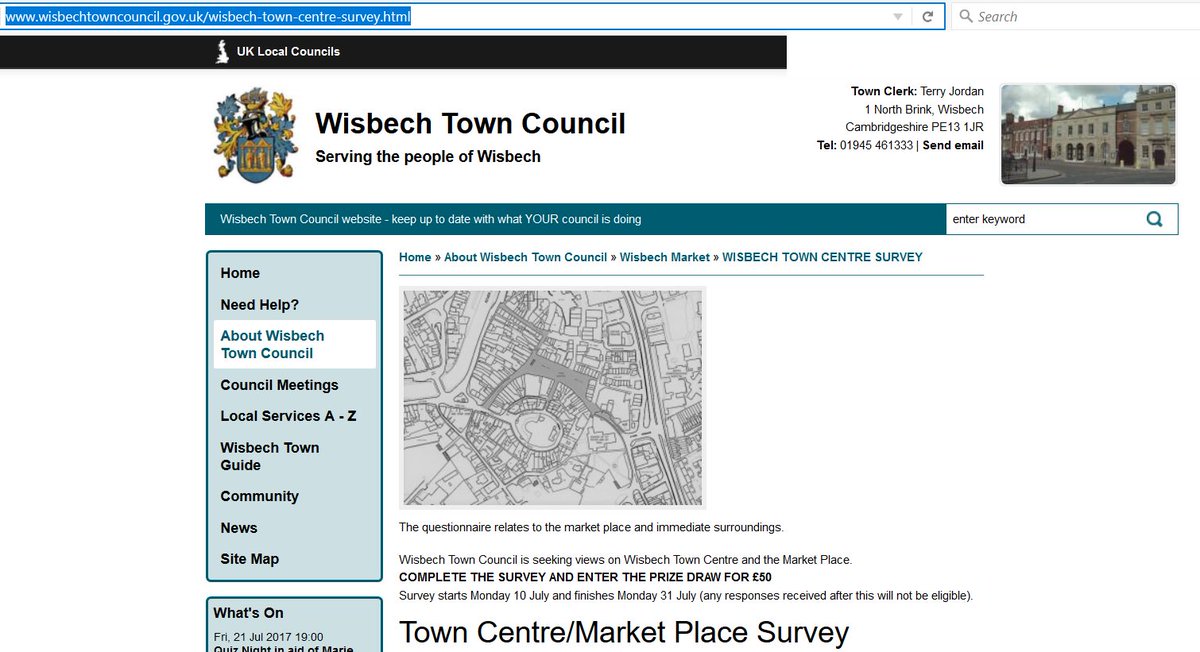Click the teal website banner text

click(x=431, y=219)
